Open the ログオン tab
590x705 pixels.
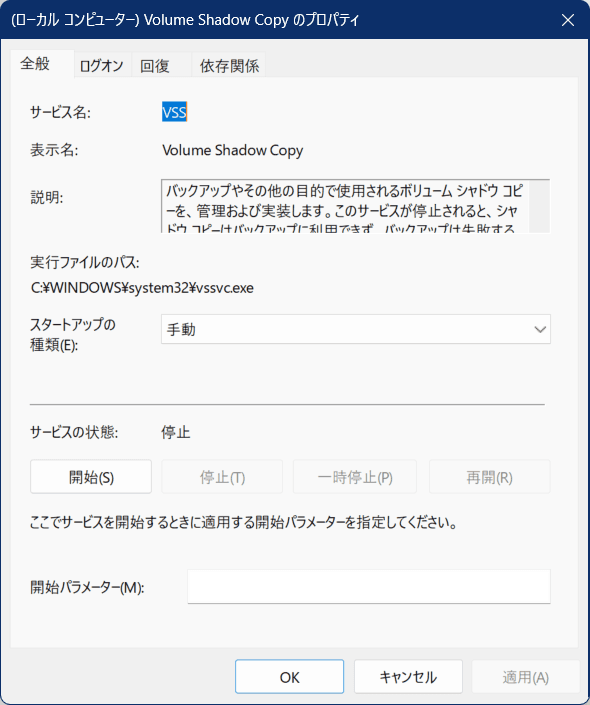pyautogui.click(x=102, y=66)
